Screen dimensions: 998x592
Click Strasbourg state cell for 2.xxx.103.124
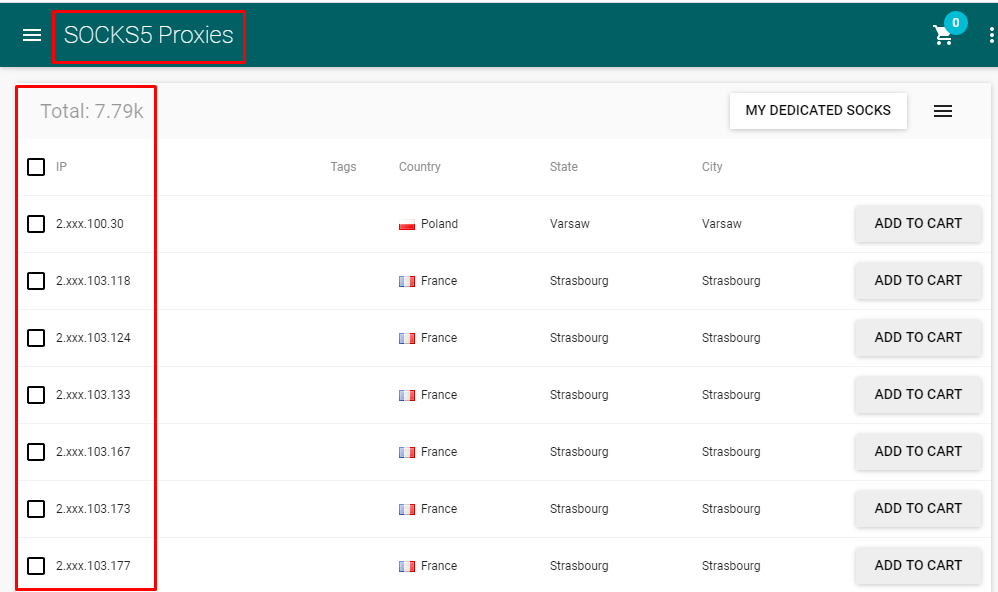[x=579, y=338]
